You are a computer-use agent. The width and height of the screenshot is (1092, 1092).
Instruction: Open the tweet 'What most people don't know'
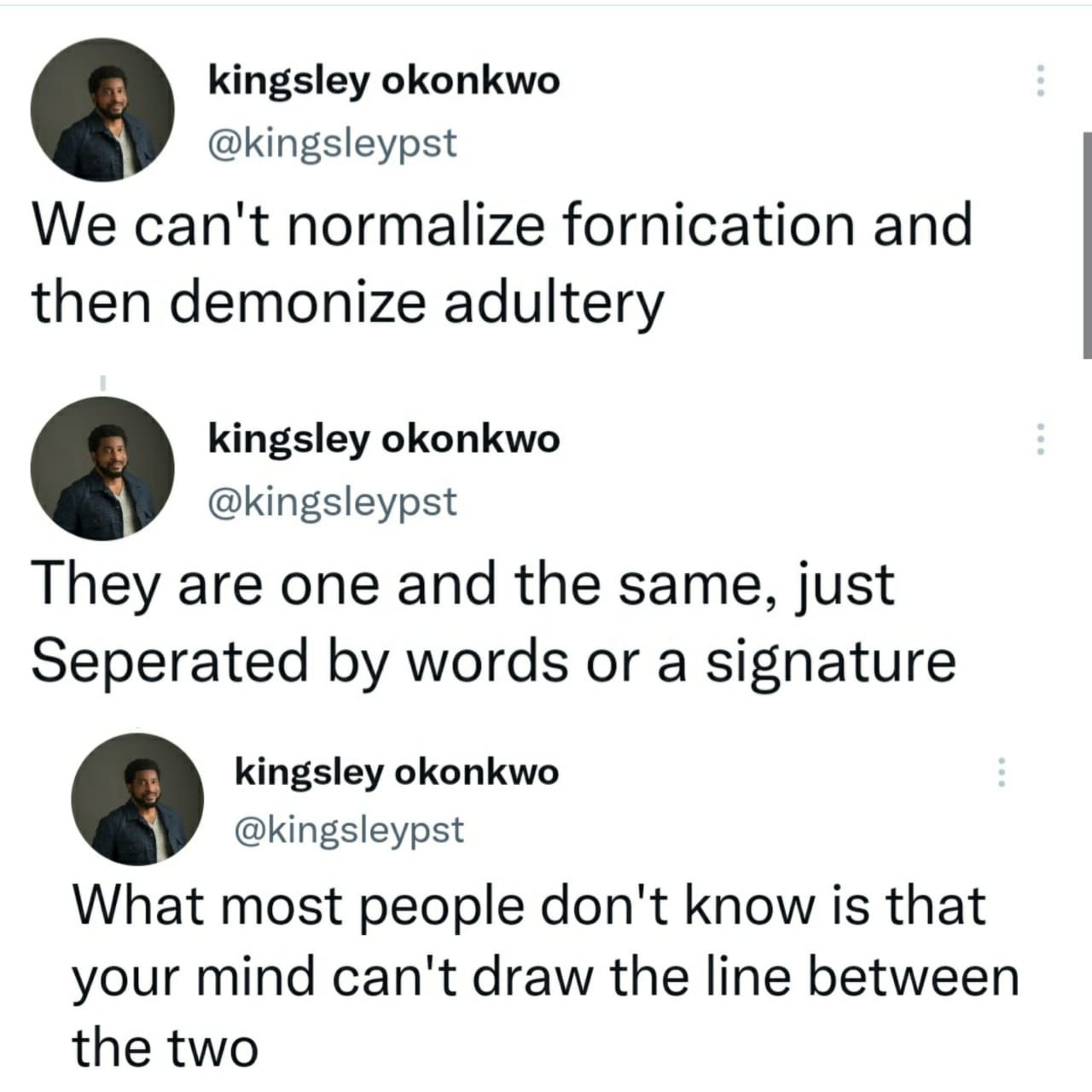tap(544, 975)
